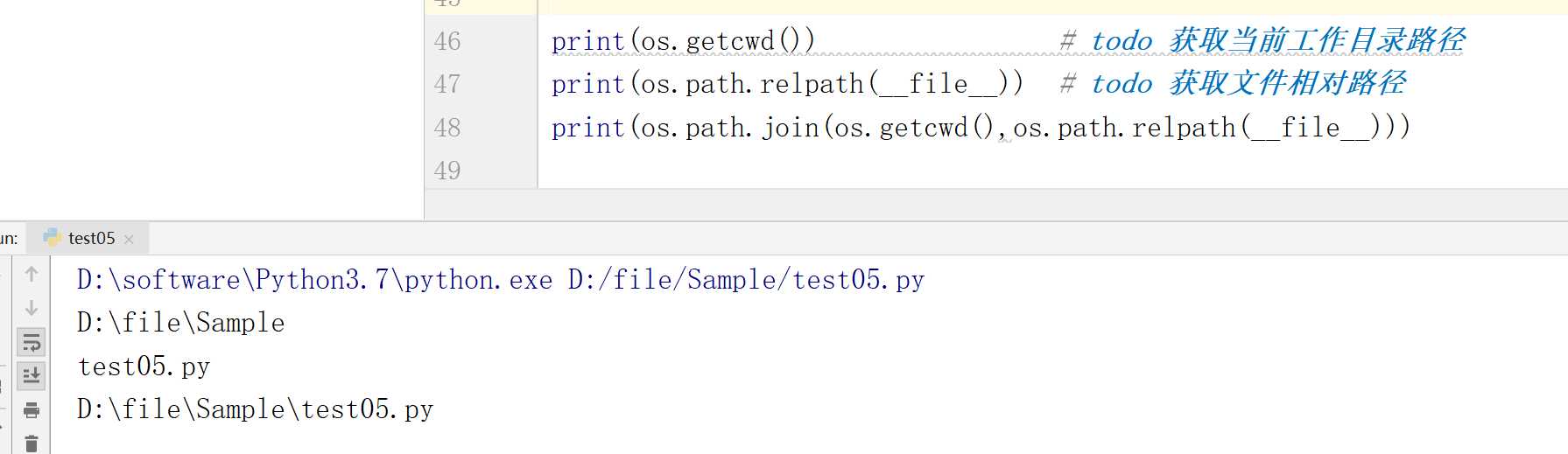Click gutter line number 49
The image size is (1568, 454).
click(x=446, y=171)
